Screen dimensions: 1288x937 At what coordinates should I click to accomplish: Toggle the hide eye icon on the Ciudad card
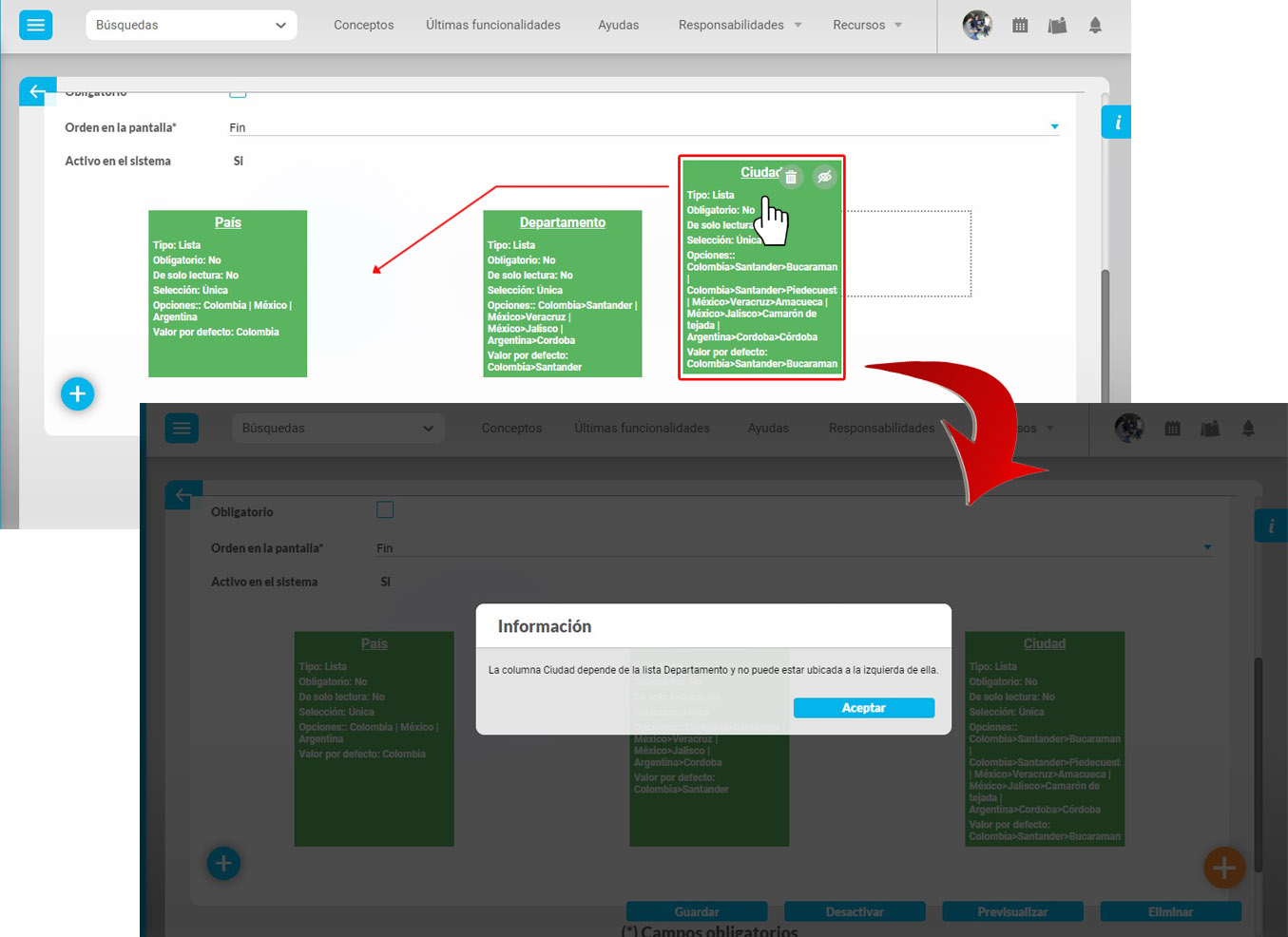coord(824,177)
